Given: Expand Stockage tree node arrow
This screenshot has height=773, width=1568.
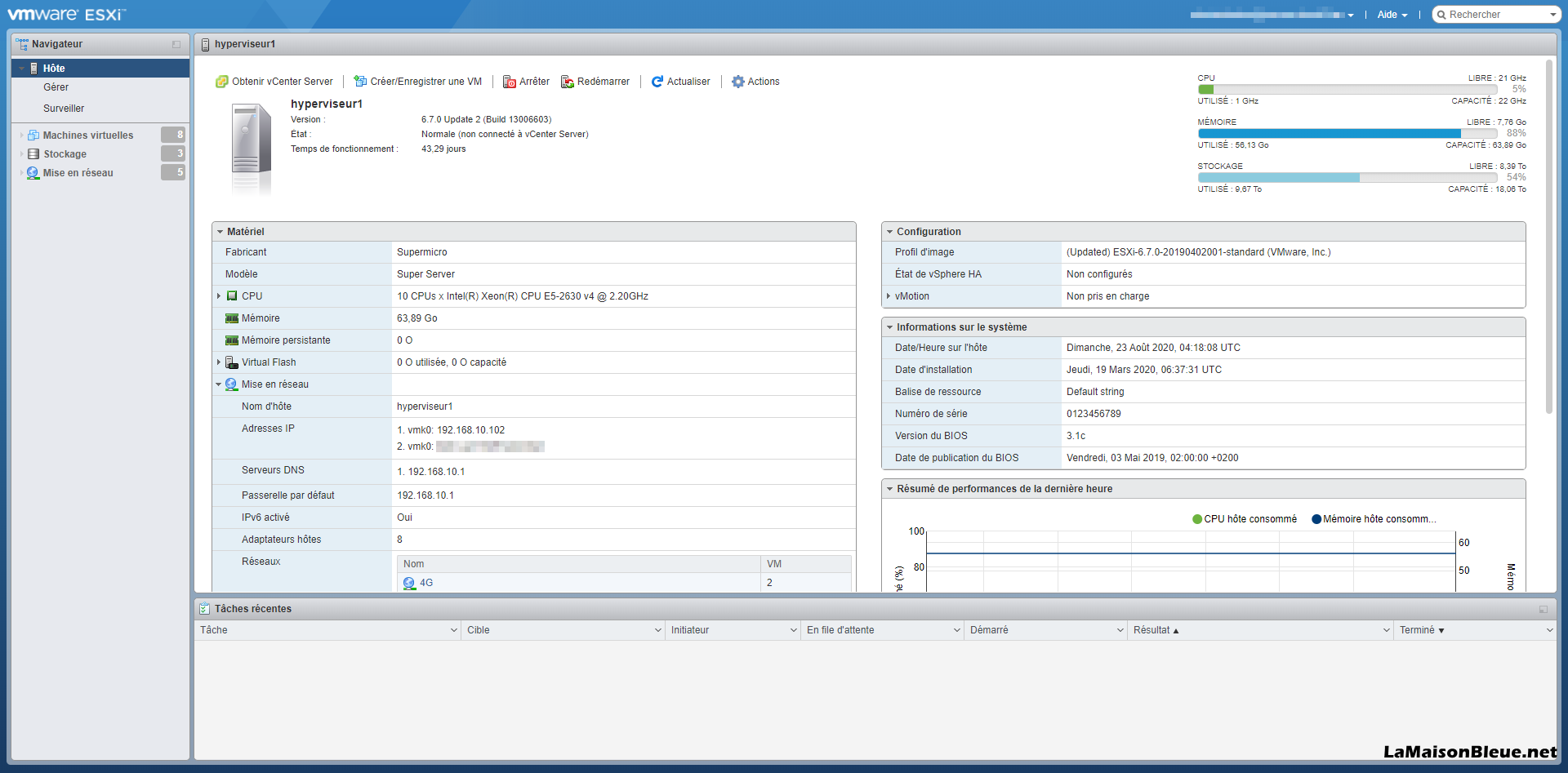Looking at the screenshot, I should tap(21, 154).
